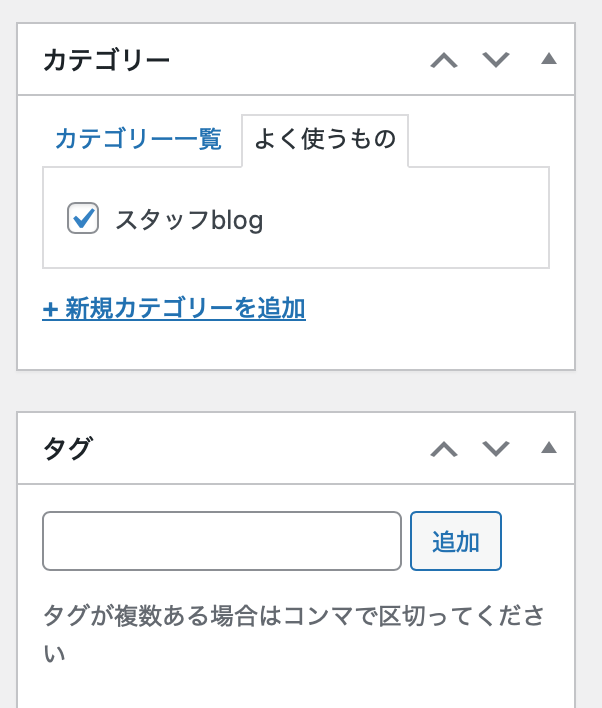The height and width of the screenshot is (708, 602).
Task: Click the スタッフblog category label text
Action: pyautogui.click(x=189, y=220)
